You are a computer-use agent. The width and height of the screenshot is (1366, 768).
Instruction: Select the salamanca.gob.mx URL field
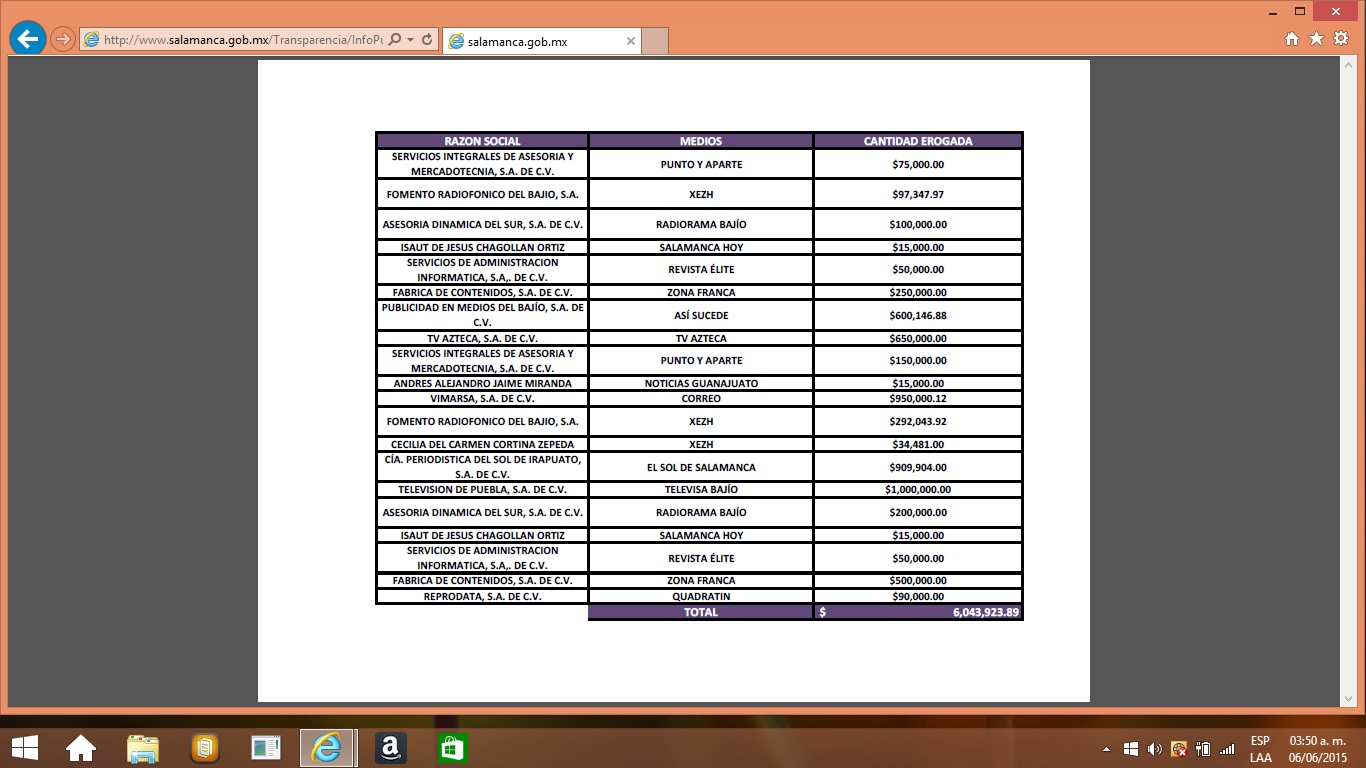(243, 40)
